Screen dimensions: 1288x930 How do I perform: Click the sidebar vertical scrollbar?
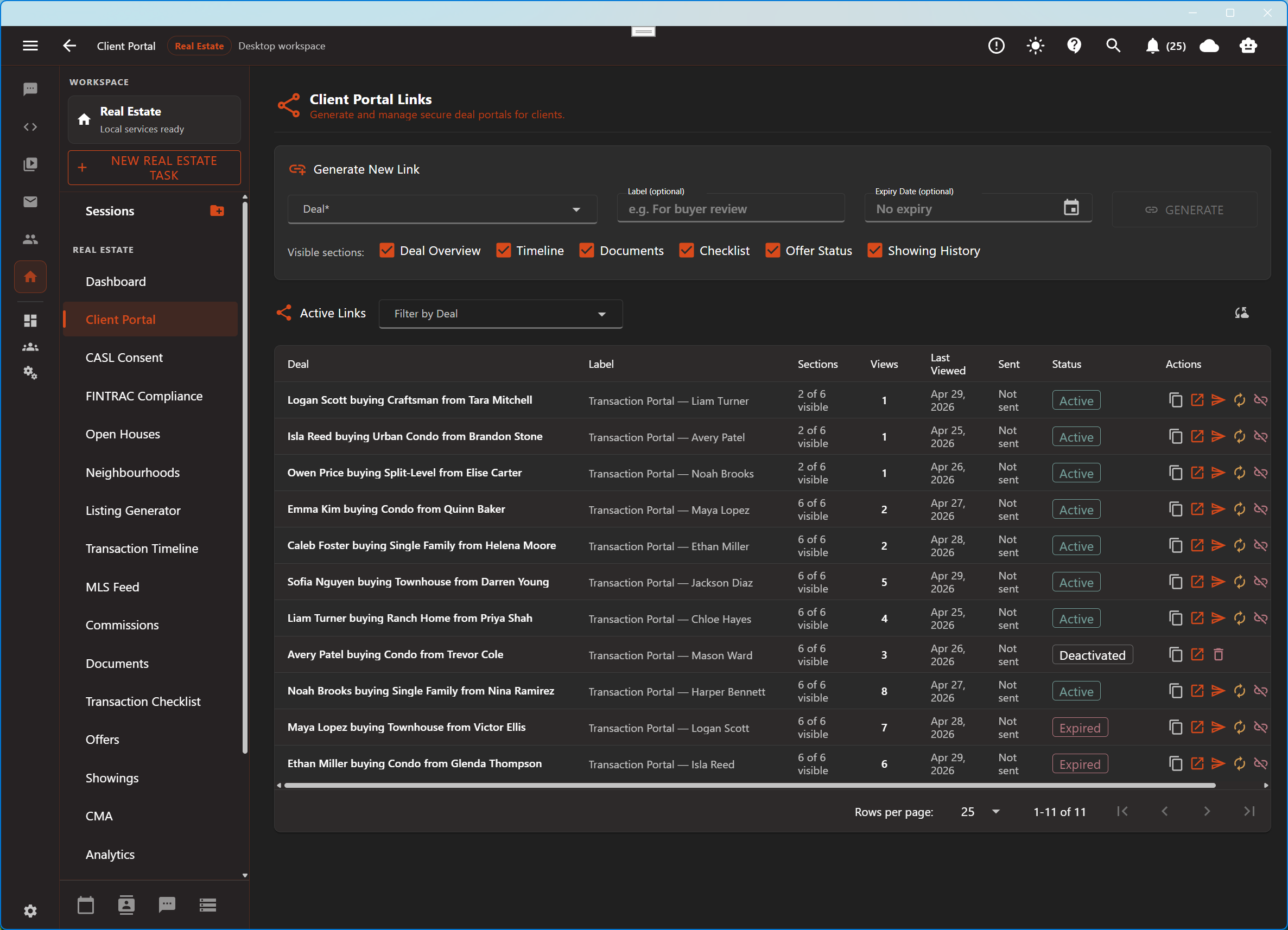[245, 477]
